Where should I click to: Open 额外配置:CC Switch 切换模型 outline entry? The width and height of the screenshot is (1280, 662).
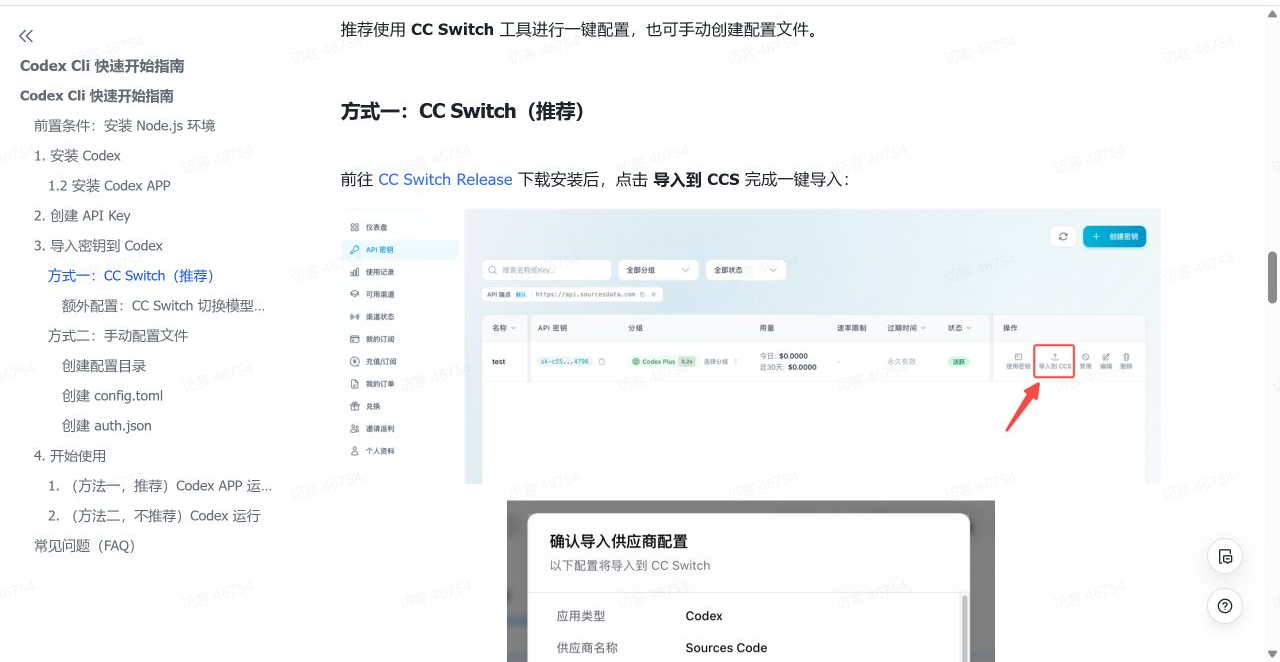point(163,306)
